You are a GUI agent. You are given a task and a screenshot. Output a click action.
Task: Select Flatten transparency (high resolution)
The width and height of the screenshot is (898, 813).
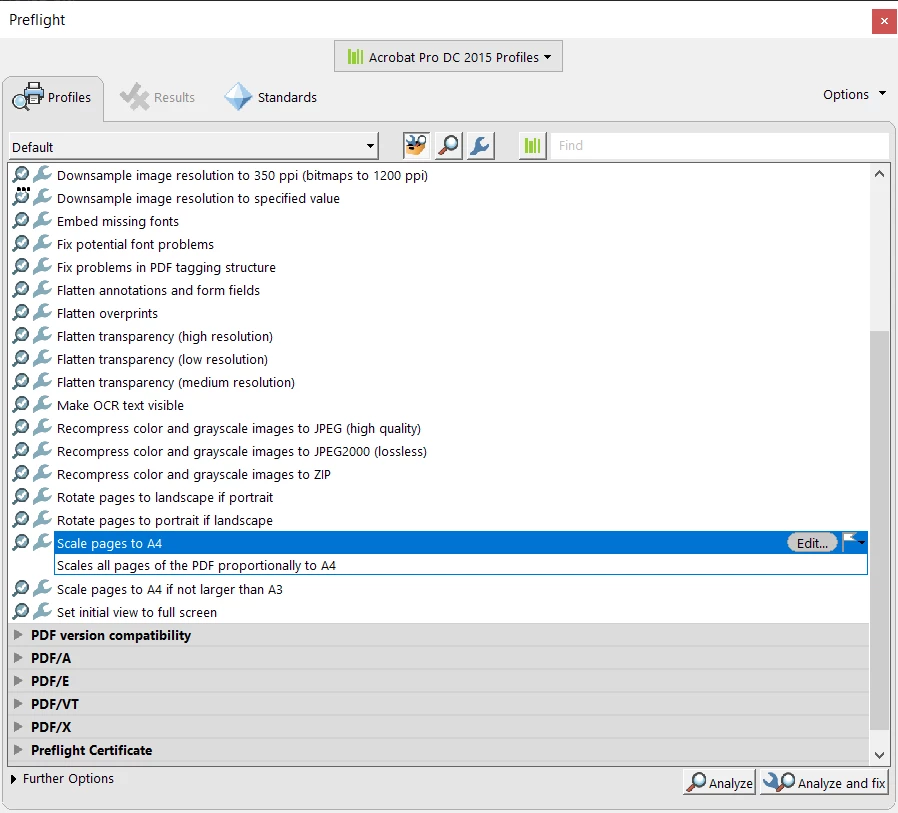coord(165,336)
